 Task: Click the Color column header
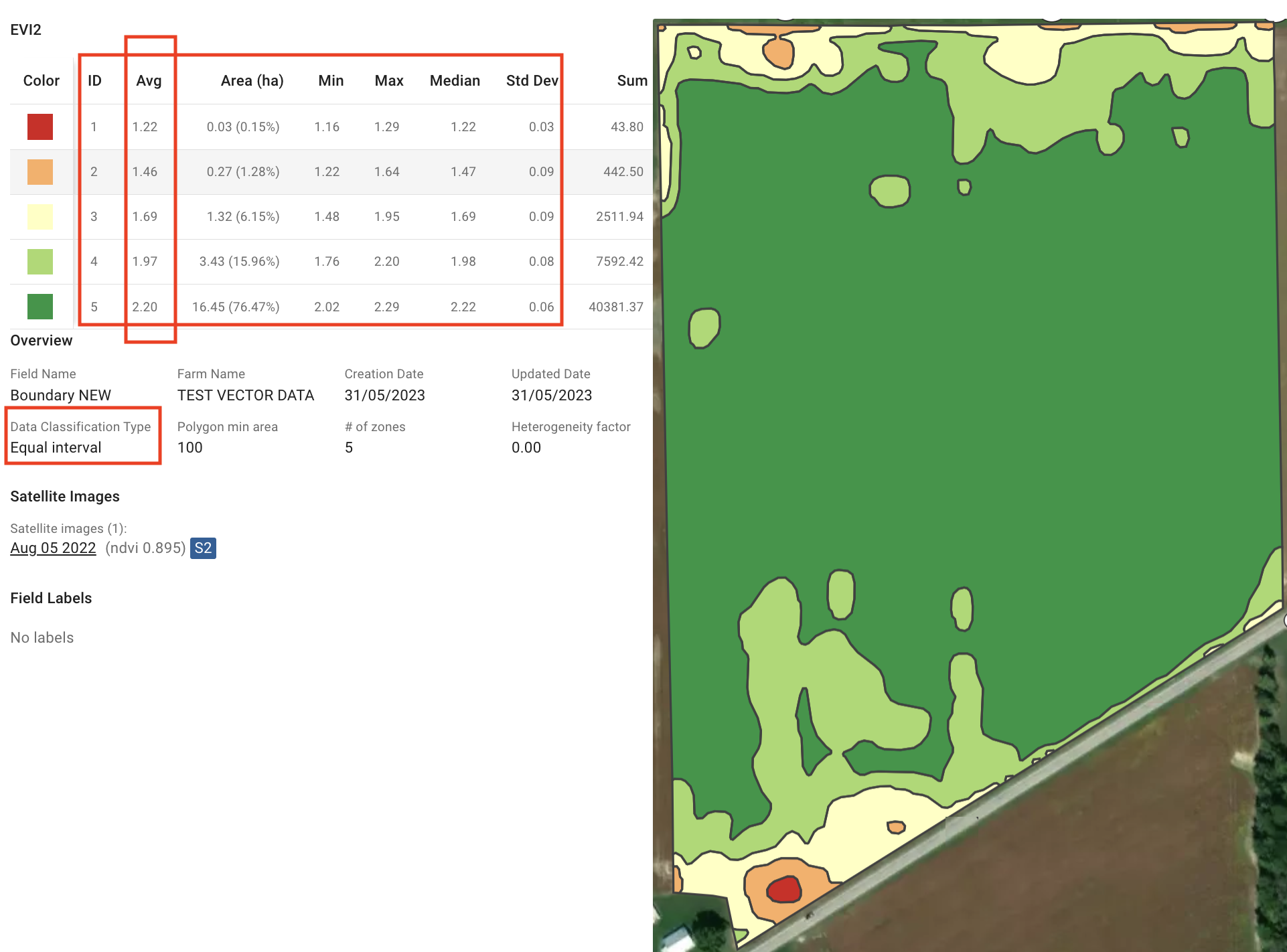(x=41, y=81)
